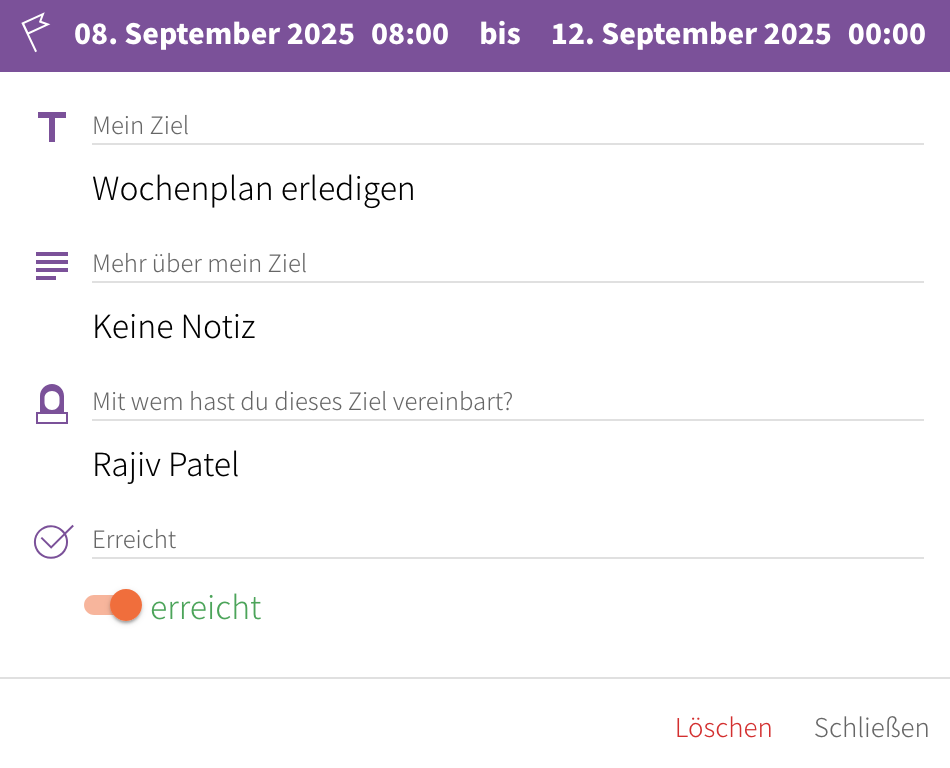Click the flag icon in header
This screenshot has width=950, height=768.
(x=37, y=34)
